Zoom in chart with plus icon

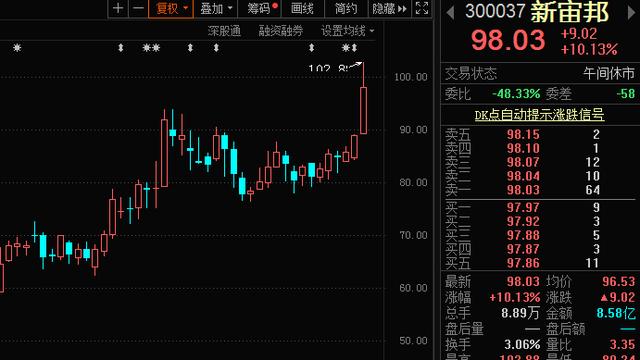(118, 8)
